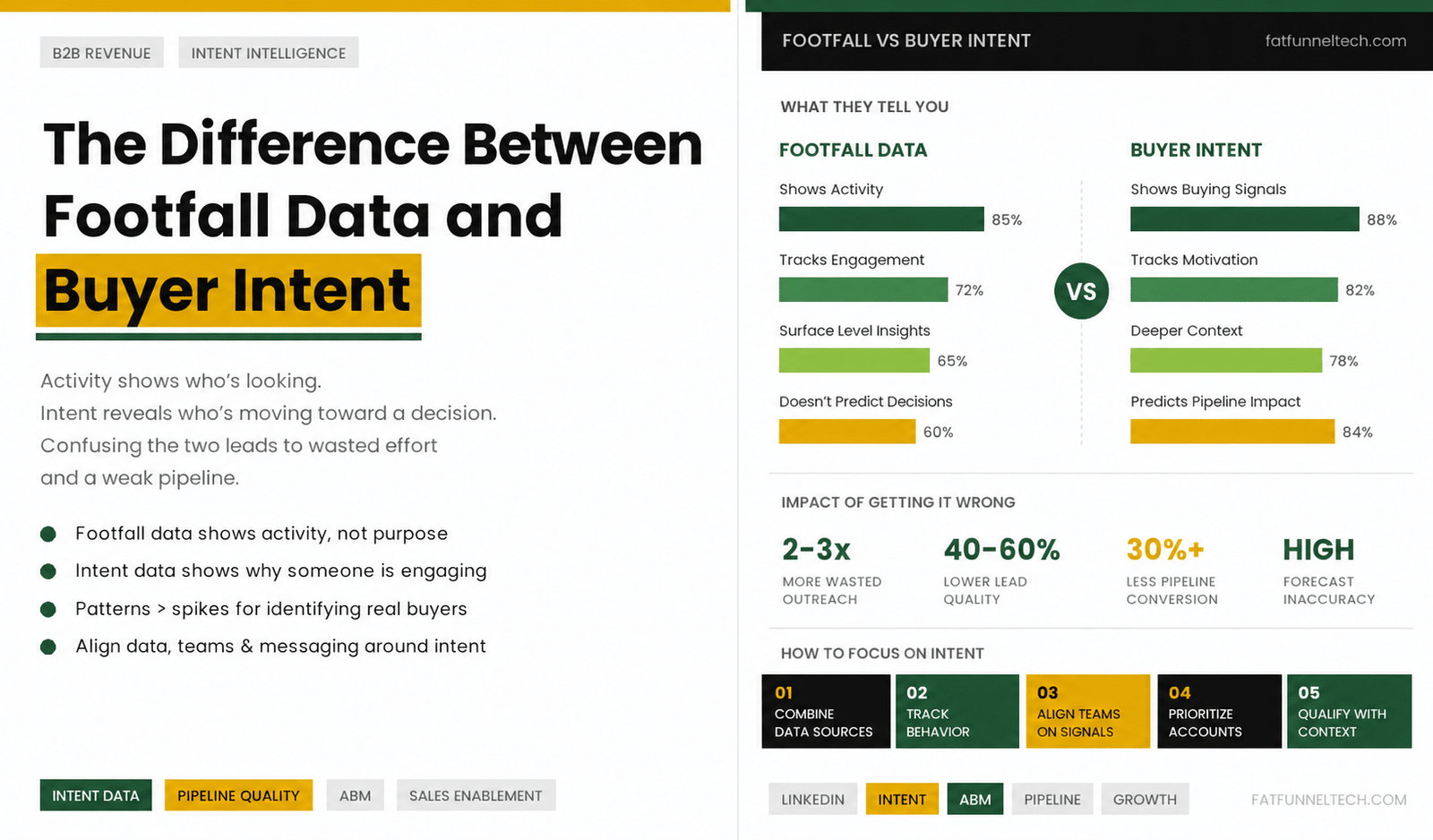Click the green bullet beside Align data, teams
Screen dimensions: 1433x840
pyautogui.click(x=48, y=647)
